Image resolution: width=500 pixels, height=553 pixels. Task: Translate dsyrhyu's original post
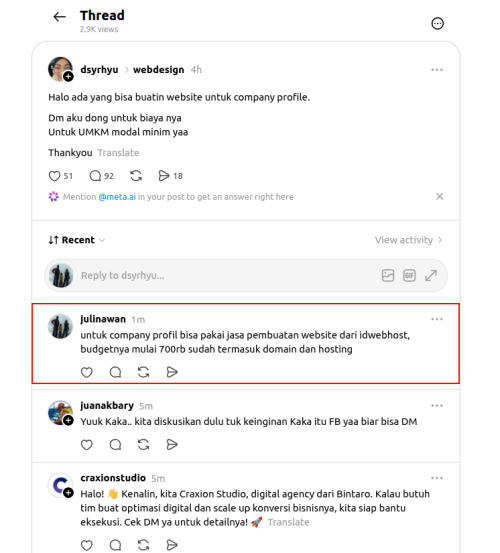click(118, 153)
